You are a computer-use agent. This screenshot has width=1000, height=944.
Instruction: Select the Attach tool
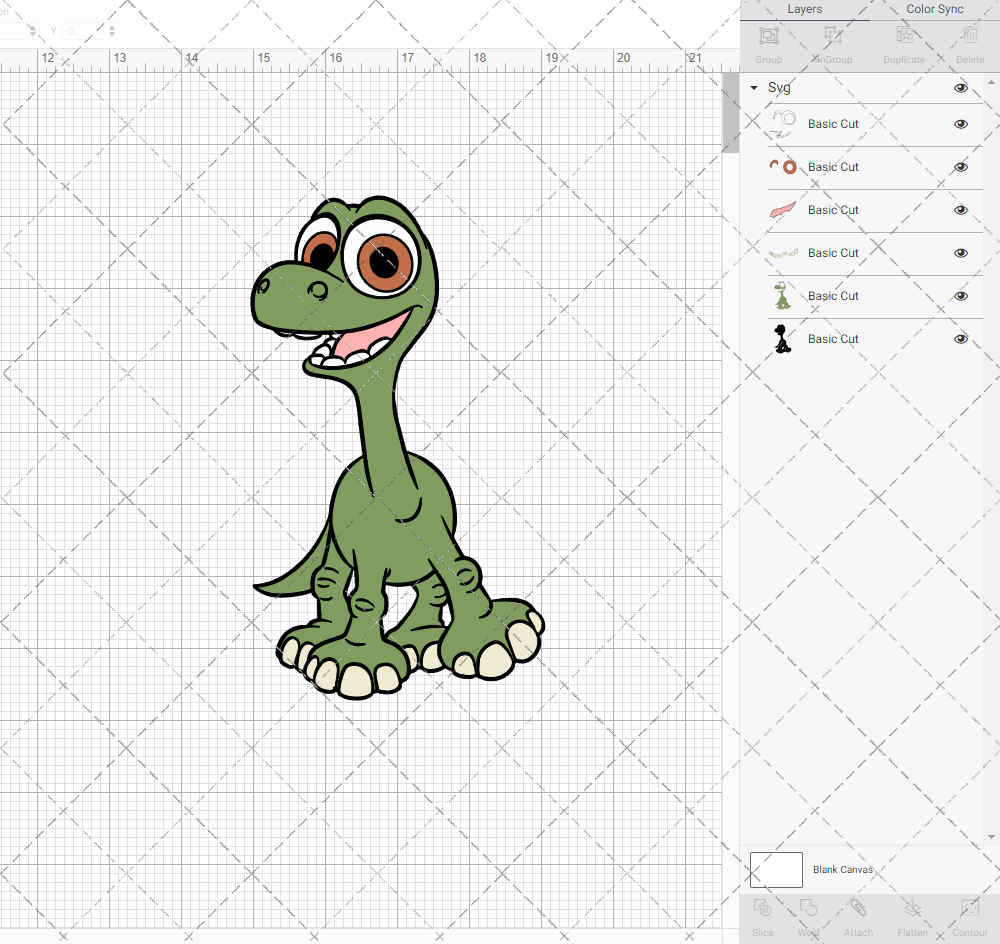(858, 908)
